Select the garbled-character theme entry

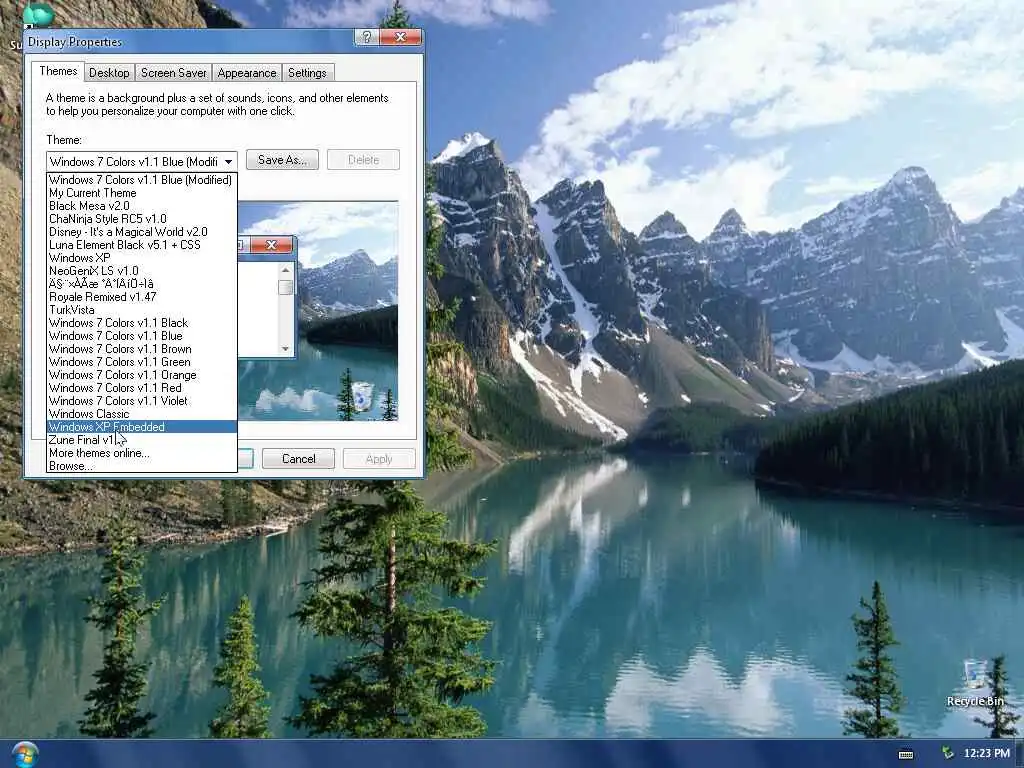[142, 284]
